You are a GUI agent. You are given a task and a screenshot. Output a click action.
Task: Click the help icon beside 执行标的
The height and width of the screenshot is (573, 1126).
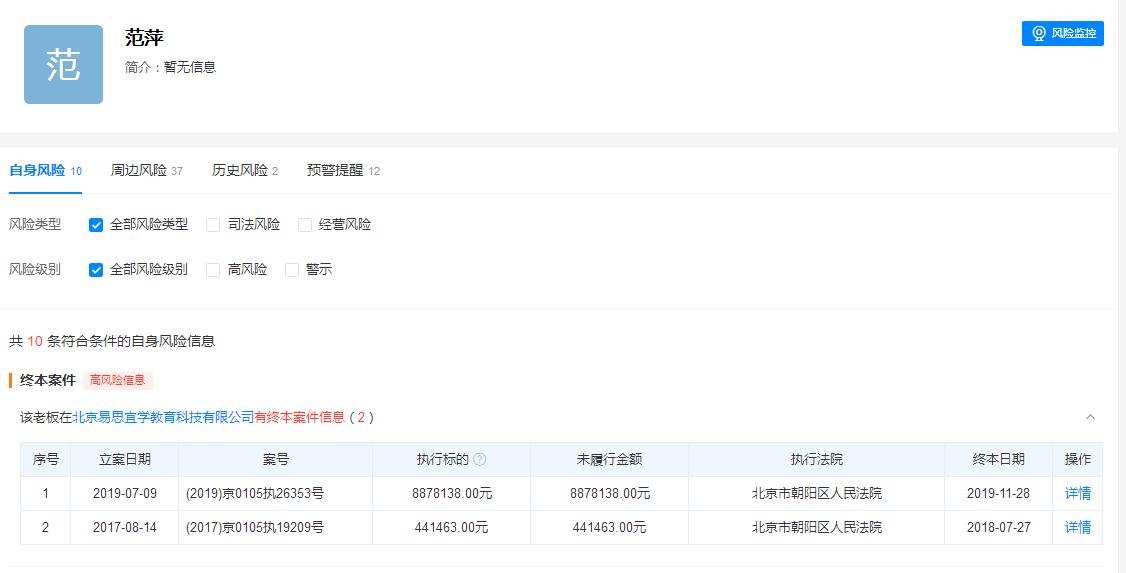(480, 460)
